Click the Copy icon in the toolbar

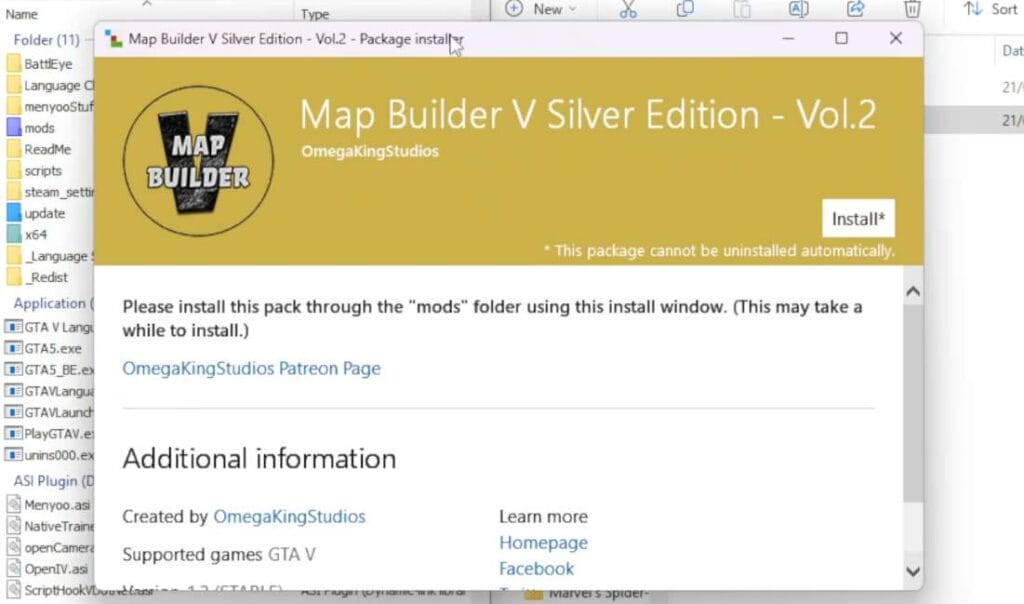684,9
